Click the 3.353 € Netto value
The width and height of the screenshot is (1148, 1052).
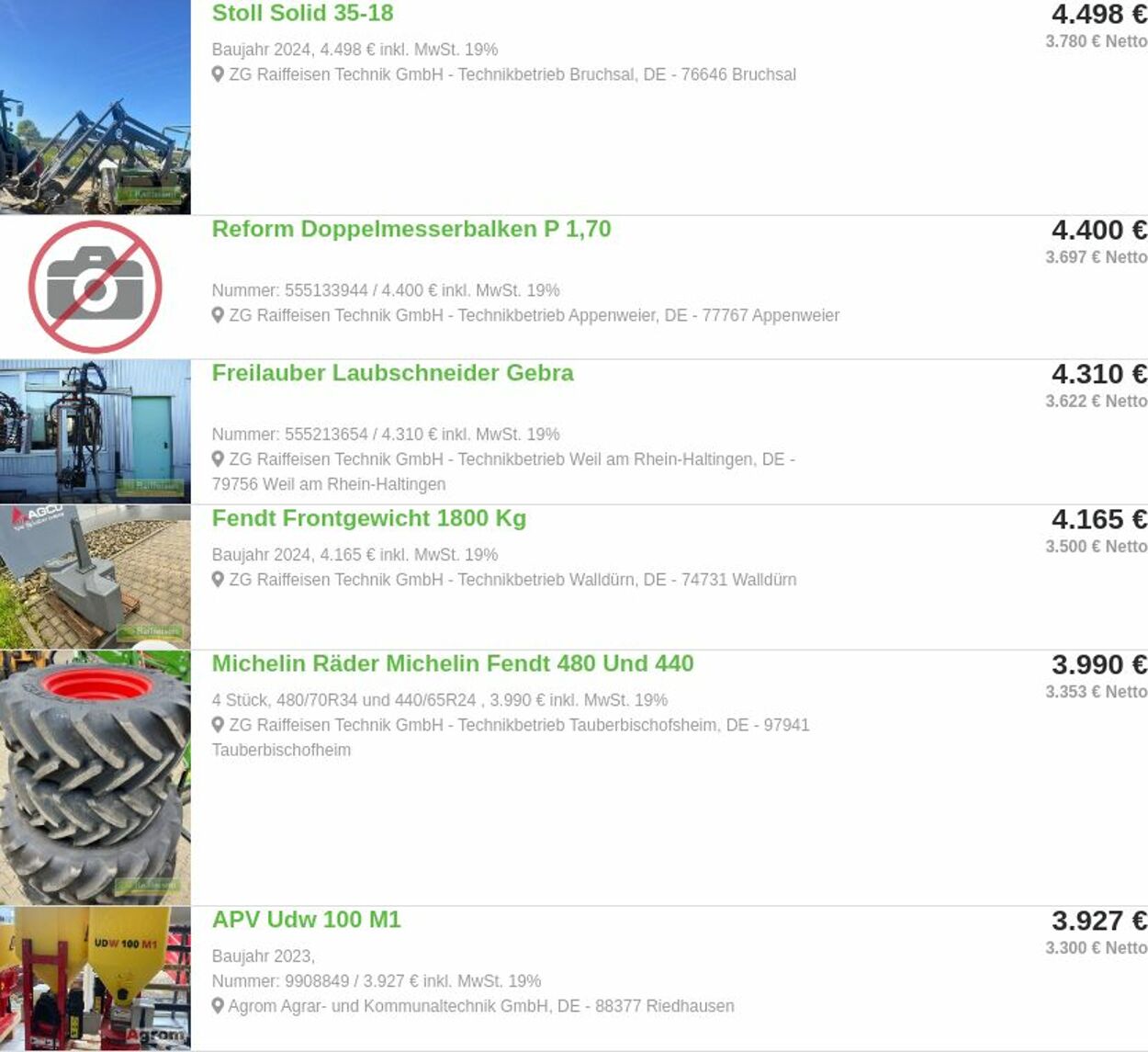tap(1096, 692)
